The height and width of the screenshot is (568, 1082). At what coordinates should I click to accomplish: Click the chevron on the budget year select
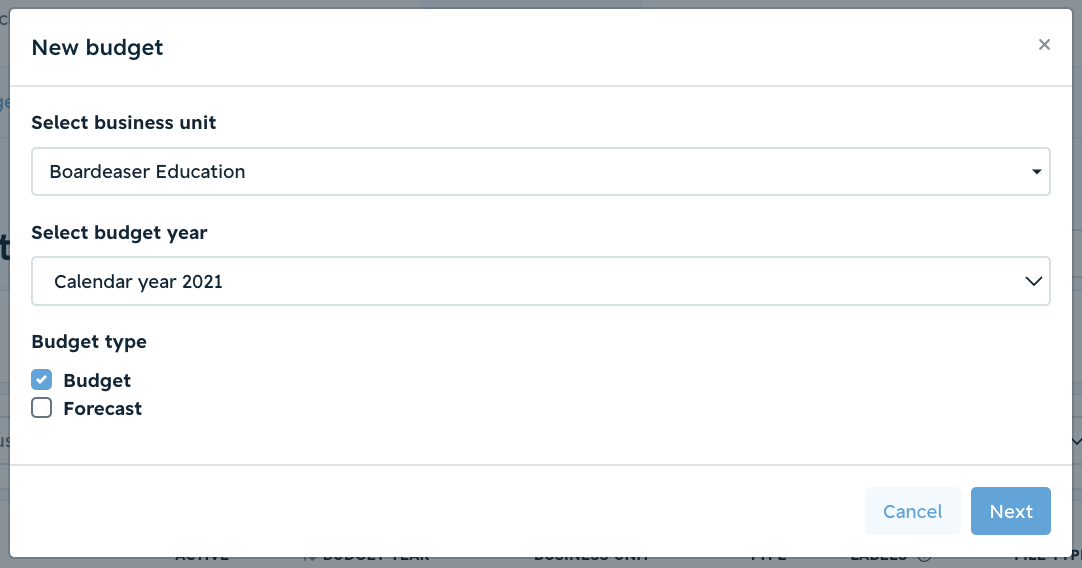[1033, 281]
